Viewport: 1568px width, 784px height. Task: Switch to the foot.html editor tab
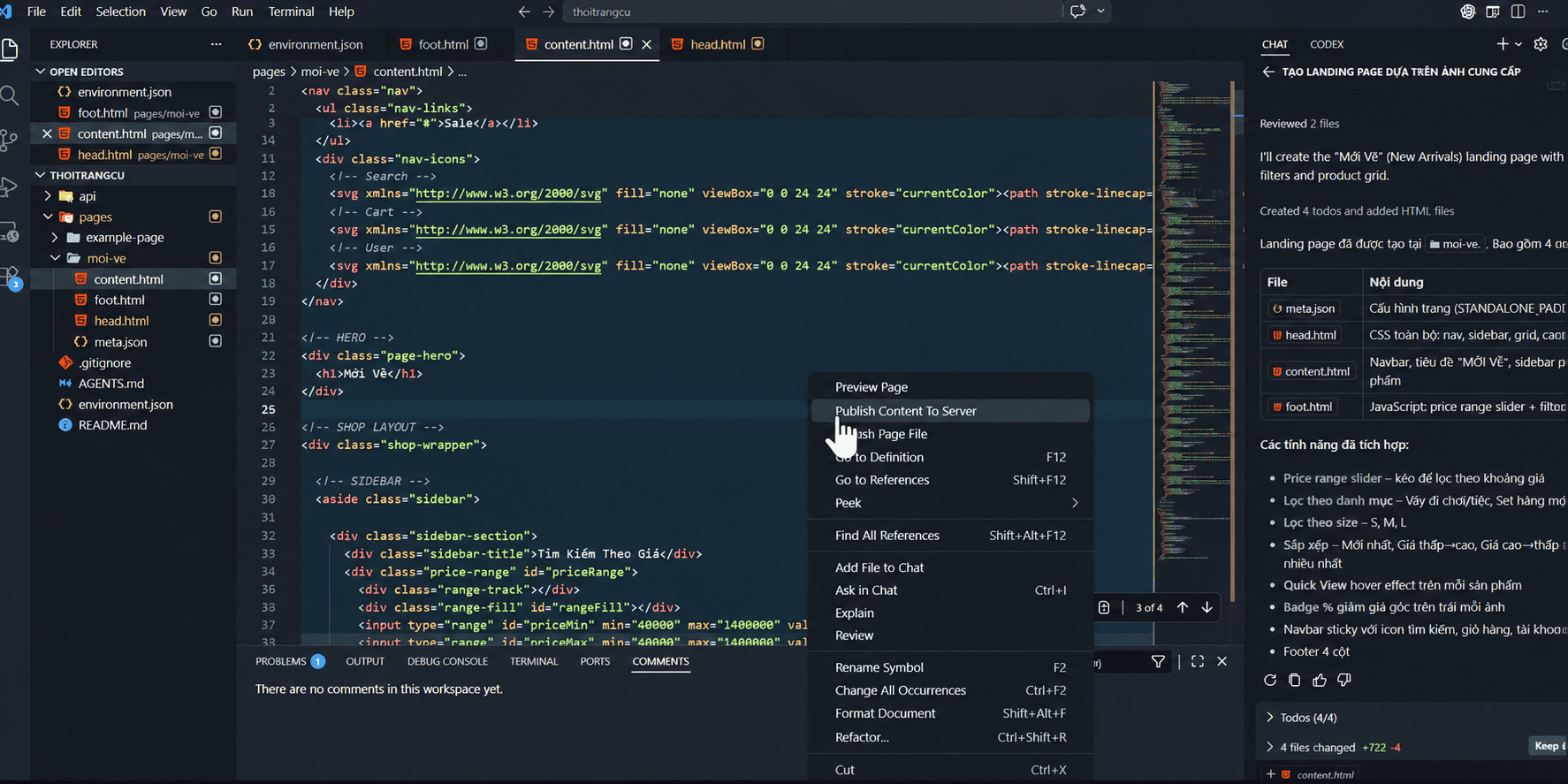tap(443, 44)
